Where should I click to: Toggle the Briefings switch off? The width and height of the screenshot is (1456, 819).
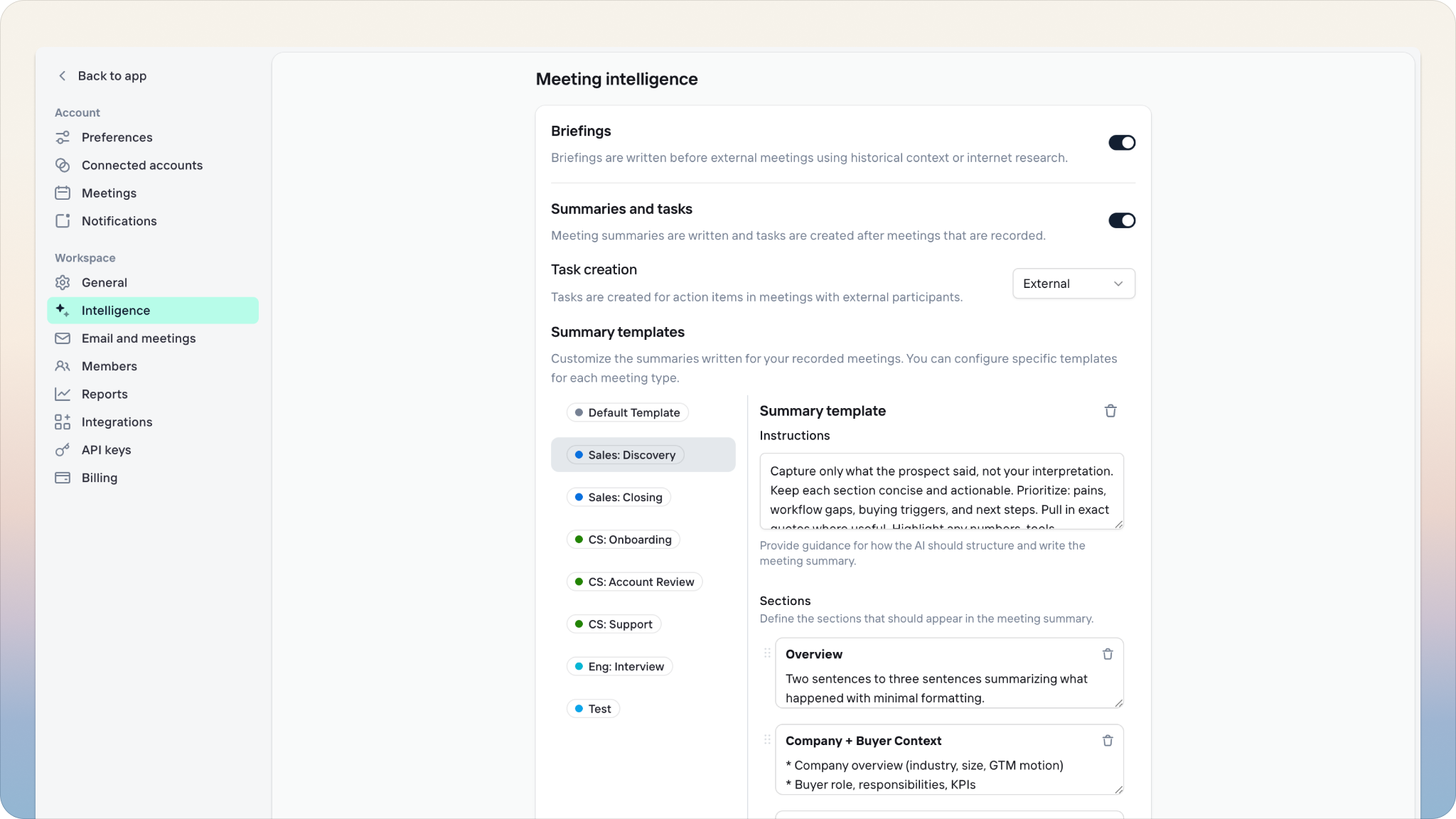[1122, 143]
